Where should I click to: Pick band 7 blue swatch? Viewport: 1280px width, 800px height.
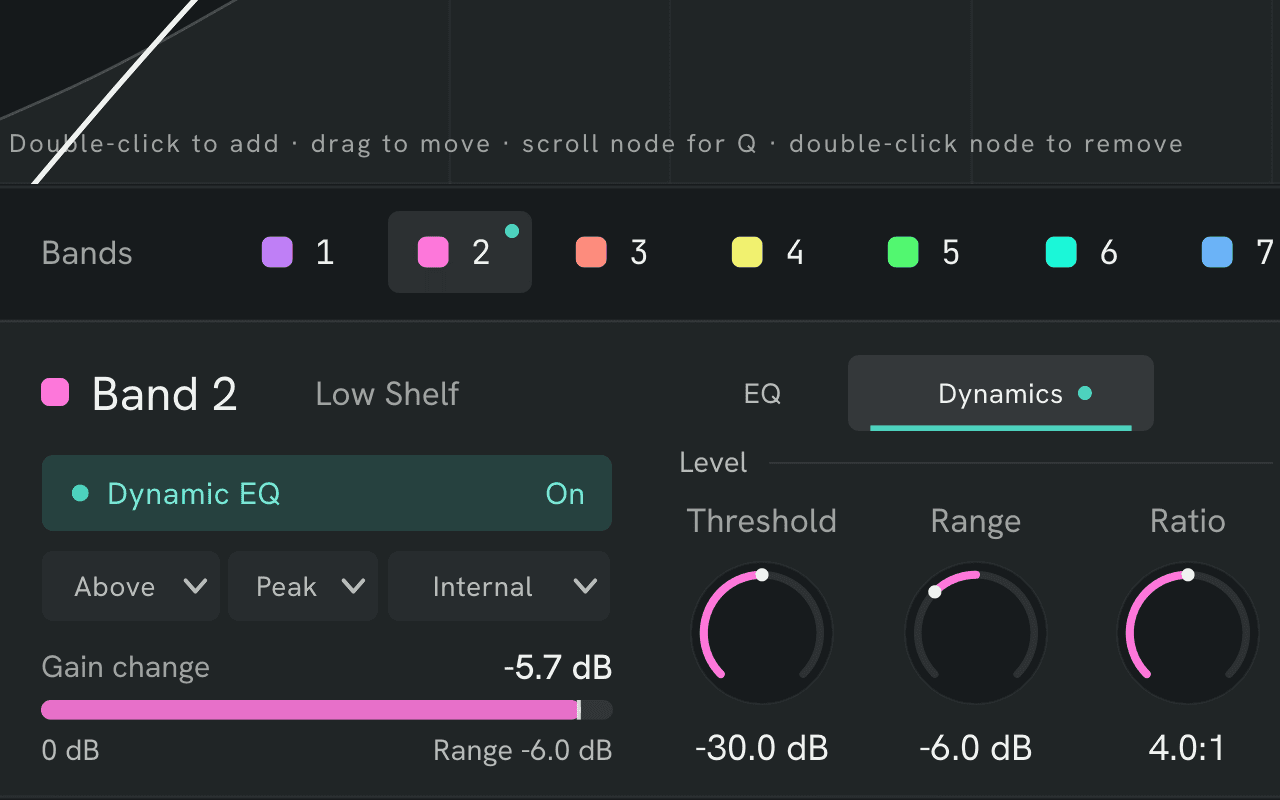pyautogui.click(x=1217, y=252)
